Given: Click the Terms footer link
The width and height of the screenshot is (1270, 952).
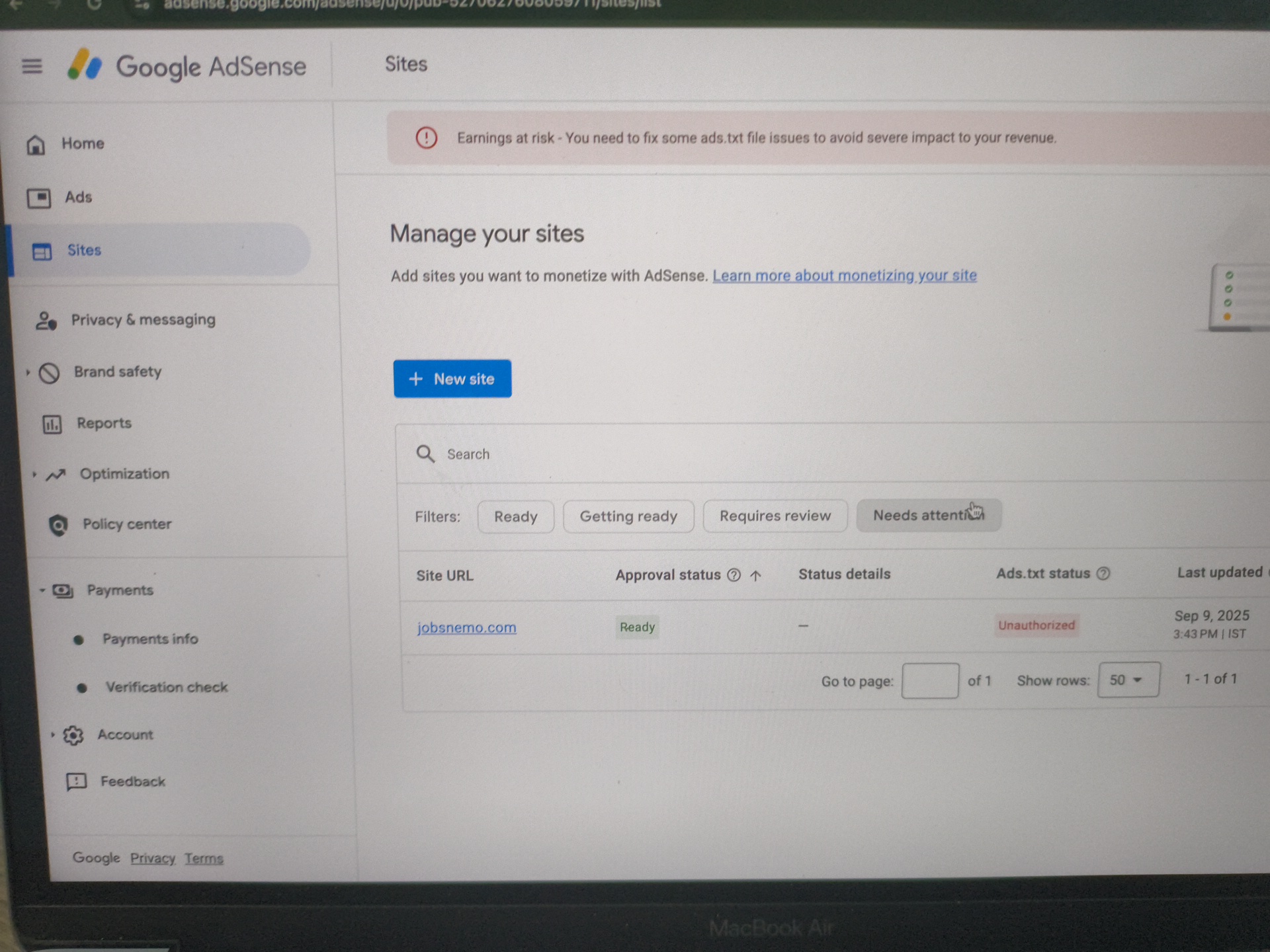Looking at the screenshot, I should 204,858.
